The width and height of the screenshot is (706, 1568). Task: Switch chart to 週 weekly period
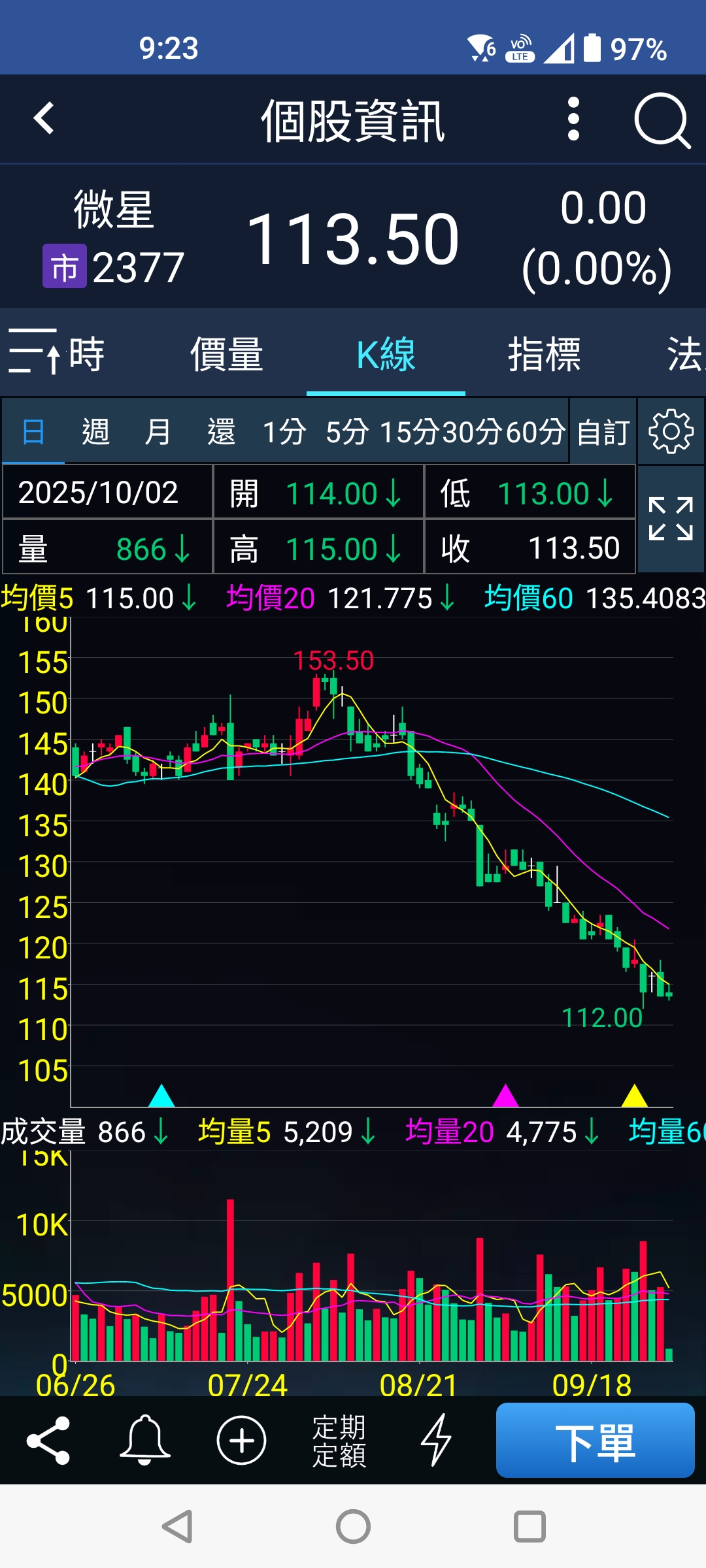(95, 432)
